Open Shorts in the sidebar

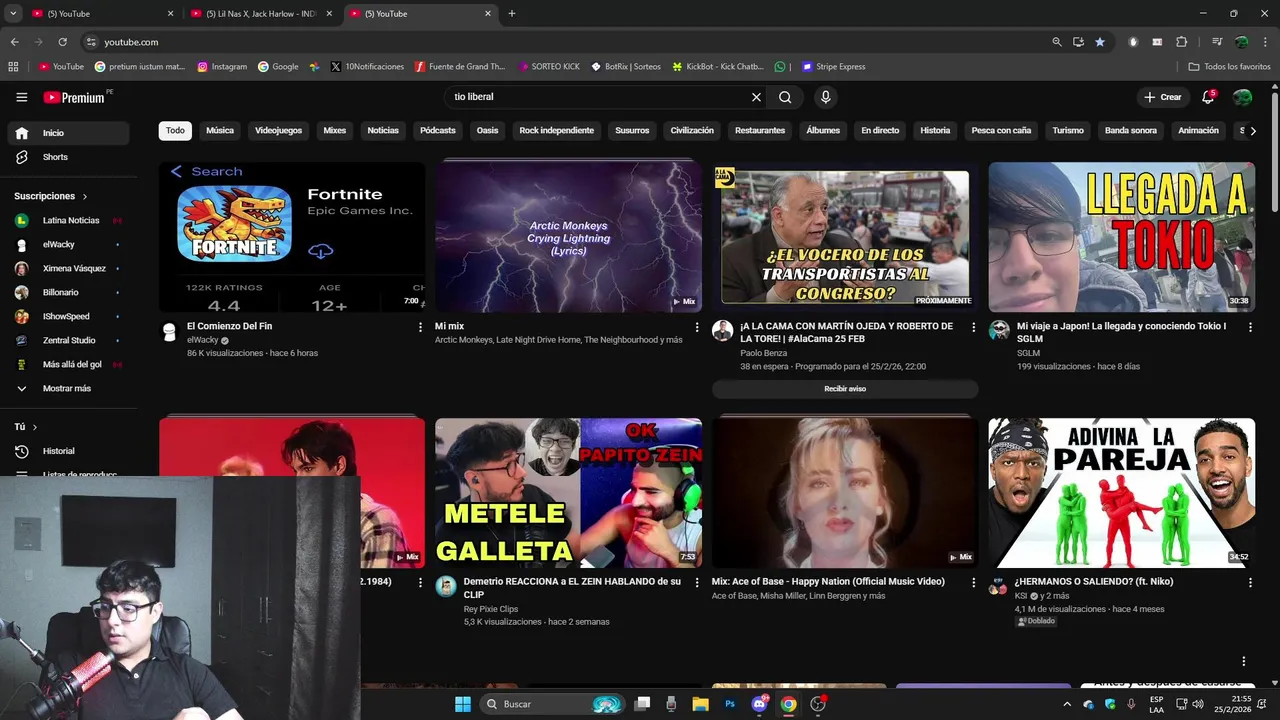[69, 157]
